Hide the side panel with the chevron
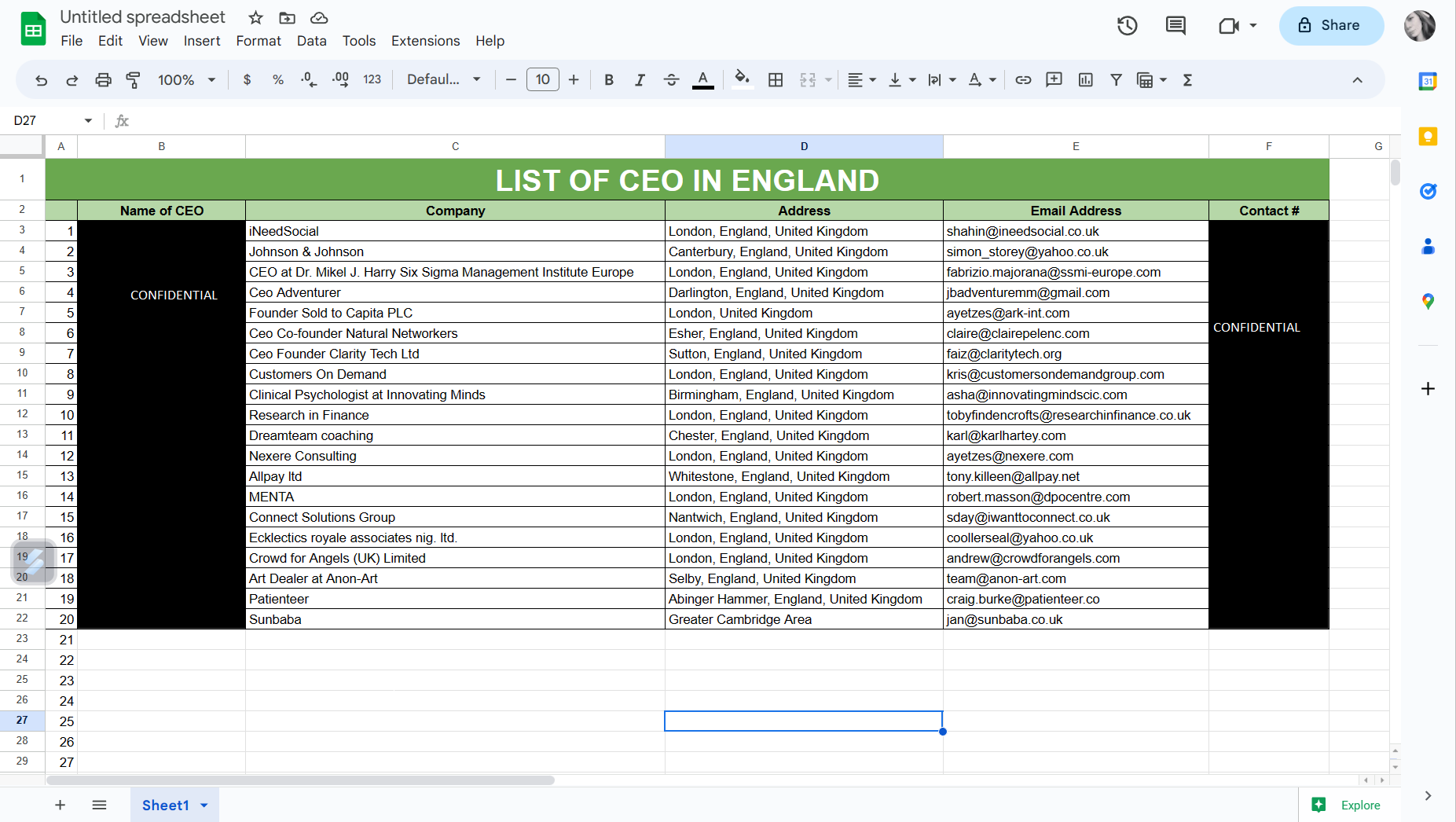The height and width of the screenshot is (822, 1456). pos(1428,795)
